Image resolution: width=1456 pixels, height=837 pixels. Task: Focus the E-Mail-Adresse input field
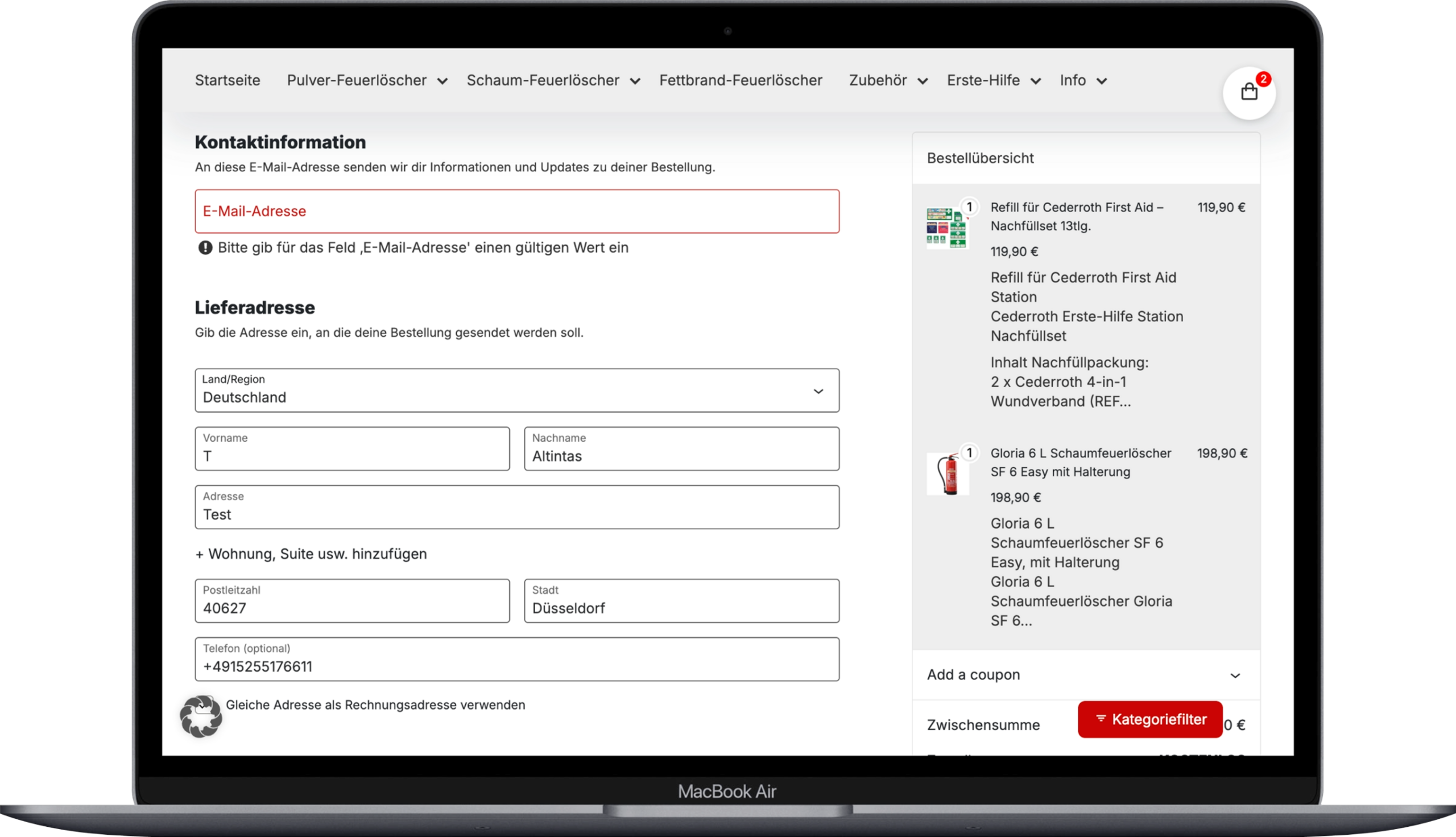click(x=516, y=212)
